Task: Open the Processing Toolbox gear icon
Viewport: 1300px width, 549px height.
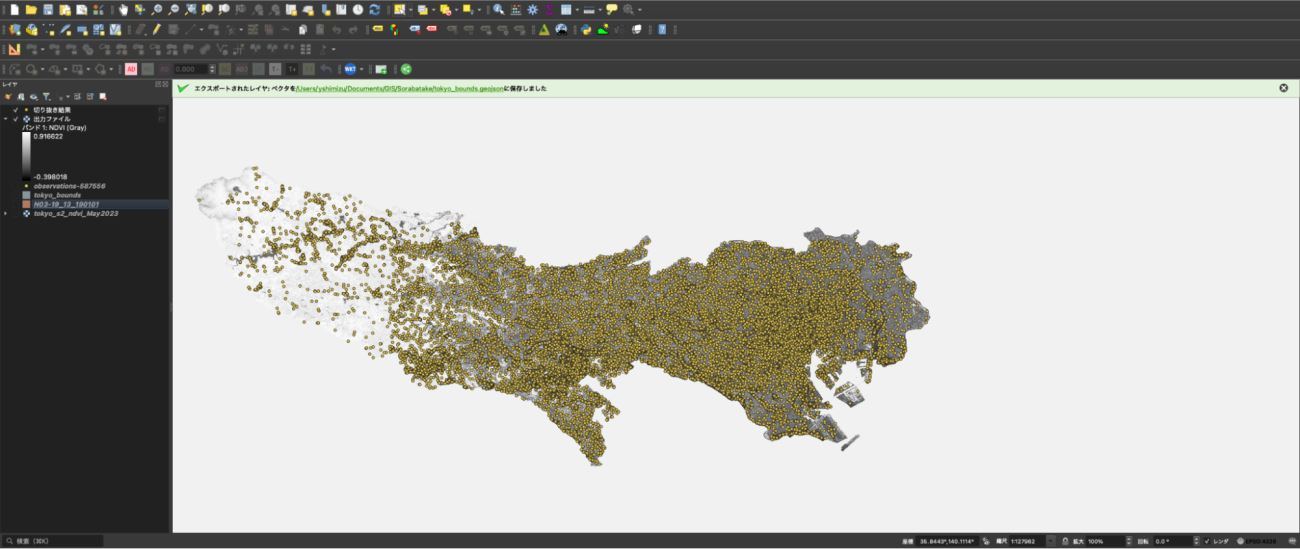Action: tap(532, 9)
